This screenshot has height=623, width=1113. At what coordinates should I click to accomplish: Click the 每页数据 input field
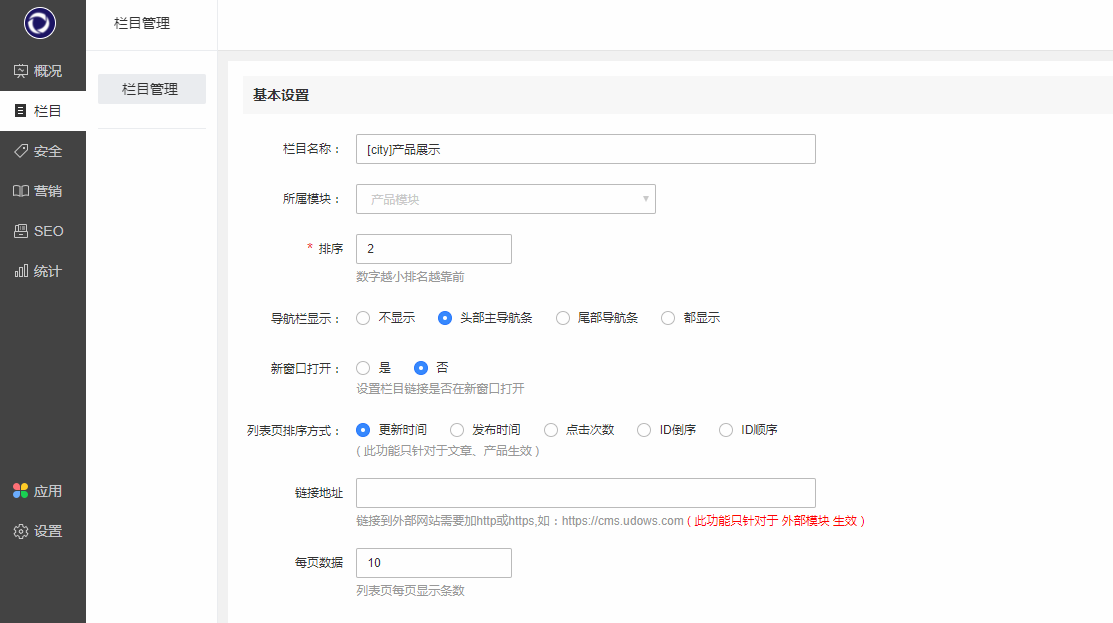tap(434, 563)
